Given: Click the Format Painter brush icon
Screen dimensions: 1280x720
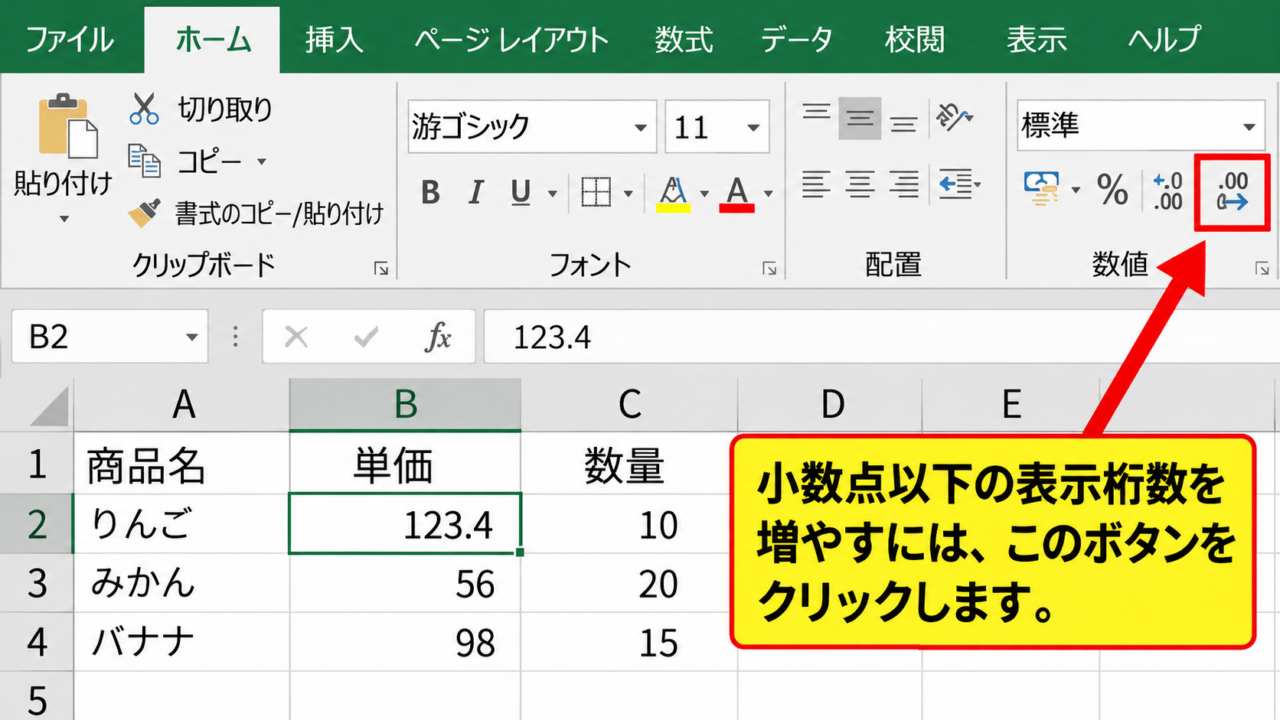Looking at the screenshot, I should (x=144, y=212).
